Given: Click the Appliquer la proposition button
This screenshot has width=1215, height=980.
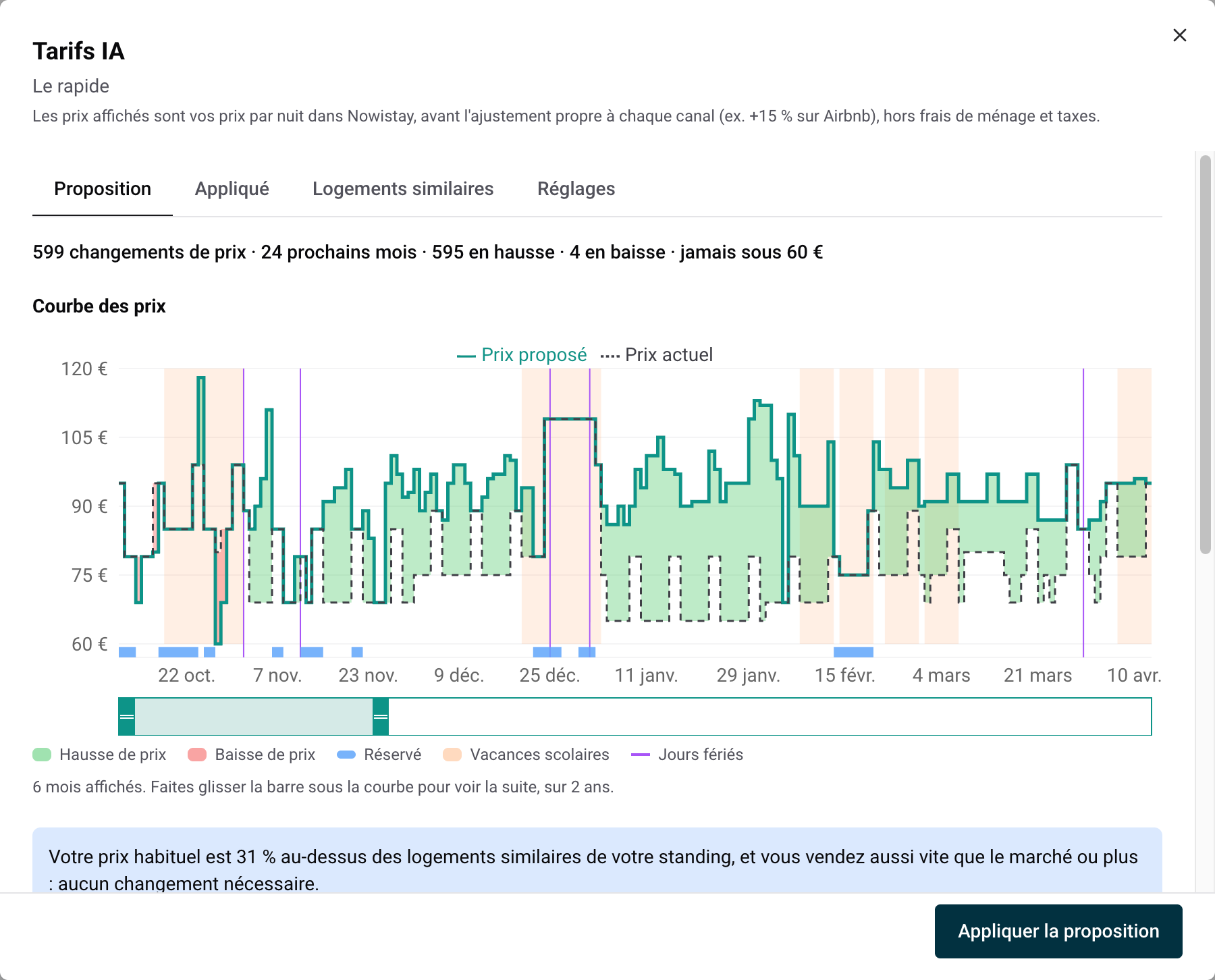Looking at the screenshot, I should click(1059, 931).
